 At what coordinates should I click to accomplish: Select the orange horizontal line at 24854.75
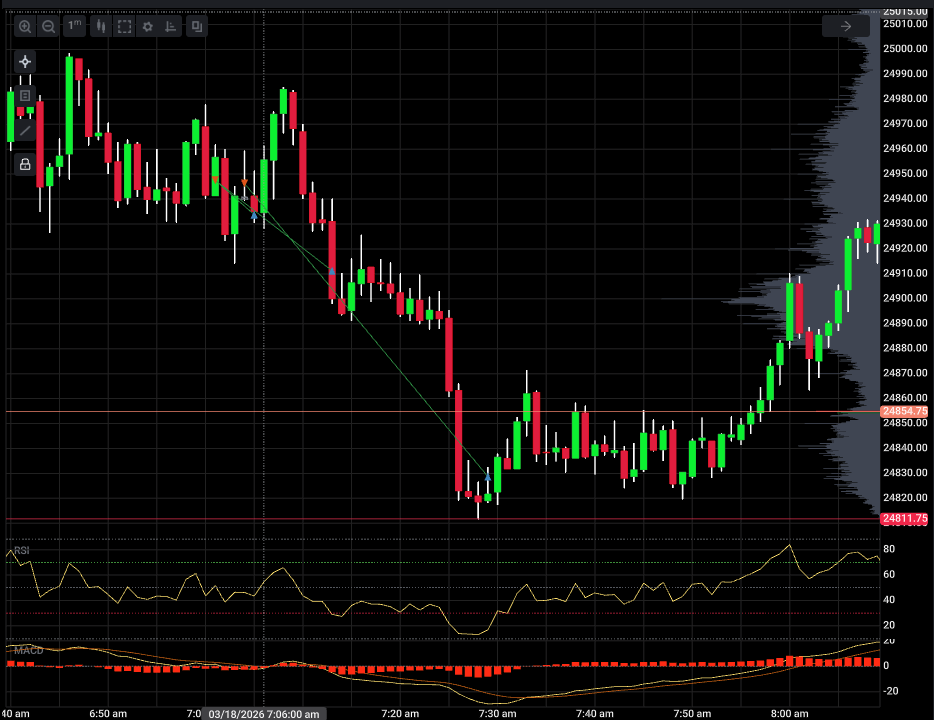pyautogui.click(x=442, y=412)
